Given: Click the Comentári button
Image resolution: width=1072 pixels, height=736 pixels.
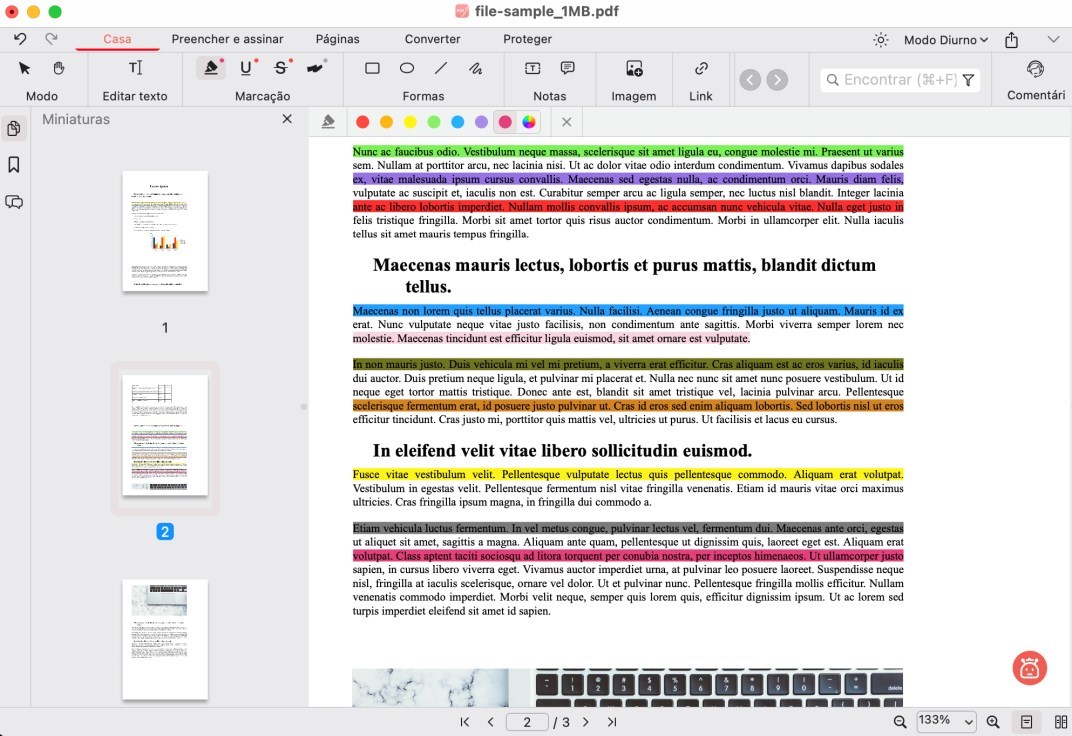Looking at the screenshot, I should 1033,80.
